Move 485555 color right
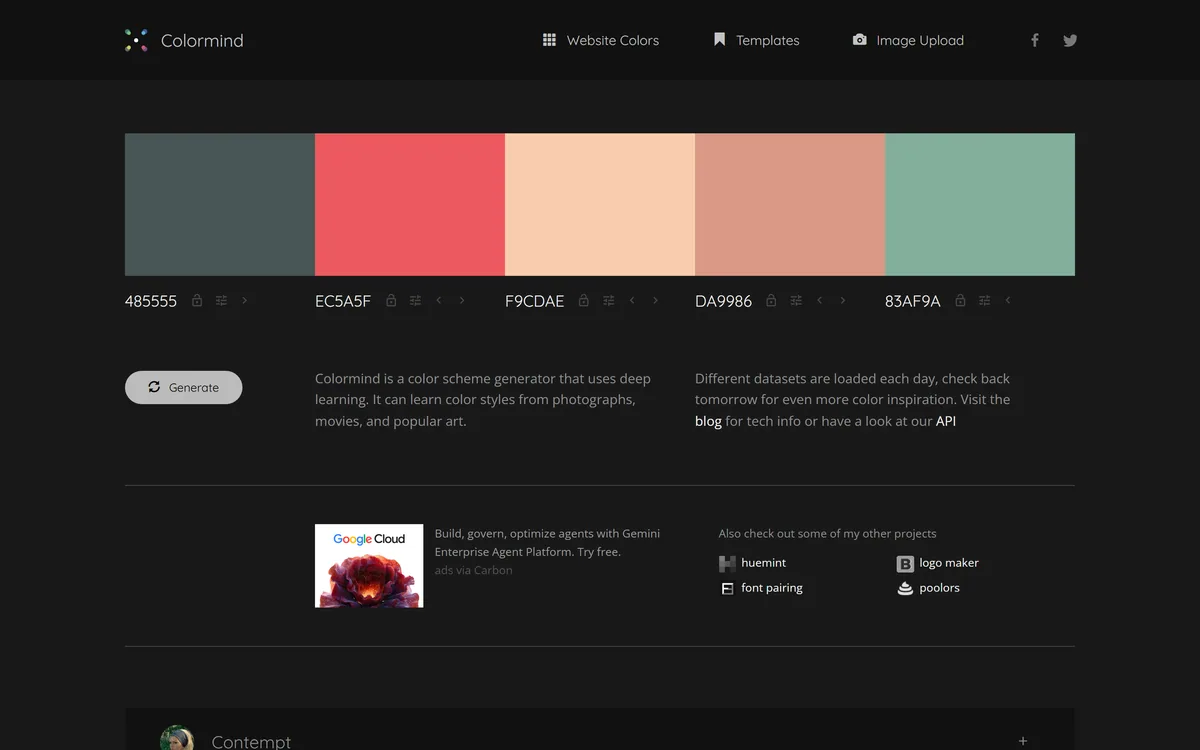Viewport: 1200px width, 750px height. click(245, 300)
